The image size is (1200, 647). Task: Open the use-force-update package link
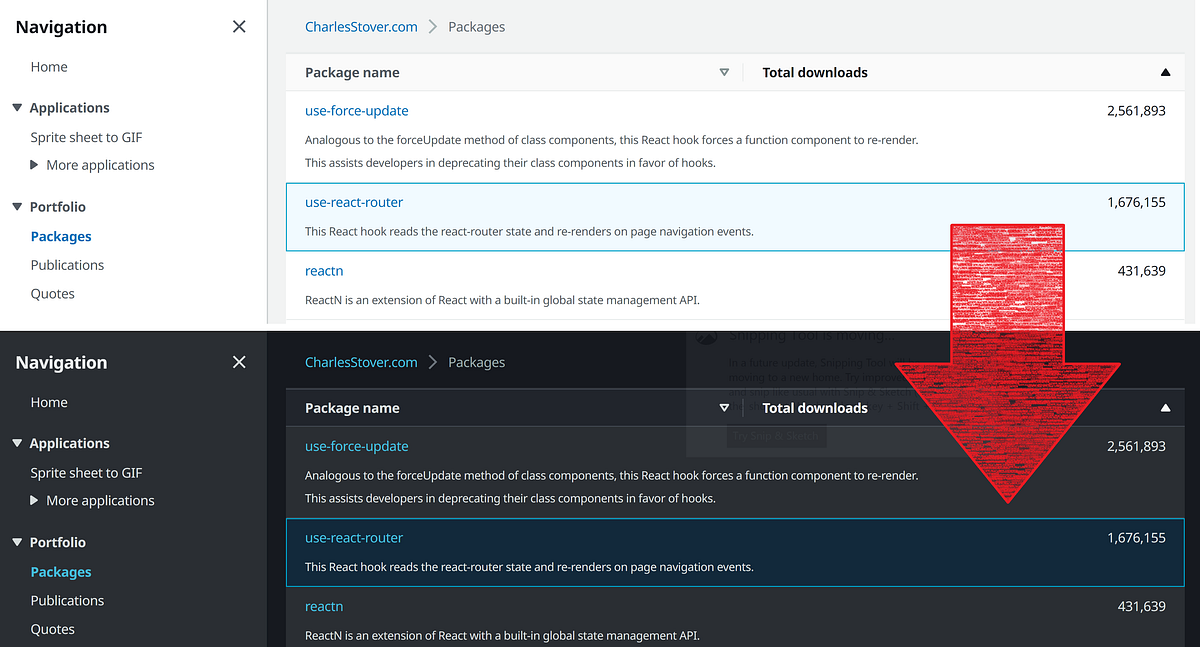pyautogui.click(x=356, y=110)
